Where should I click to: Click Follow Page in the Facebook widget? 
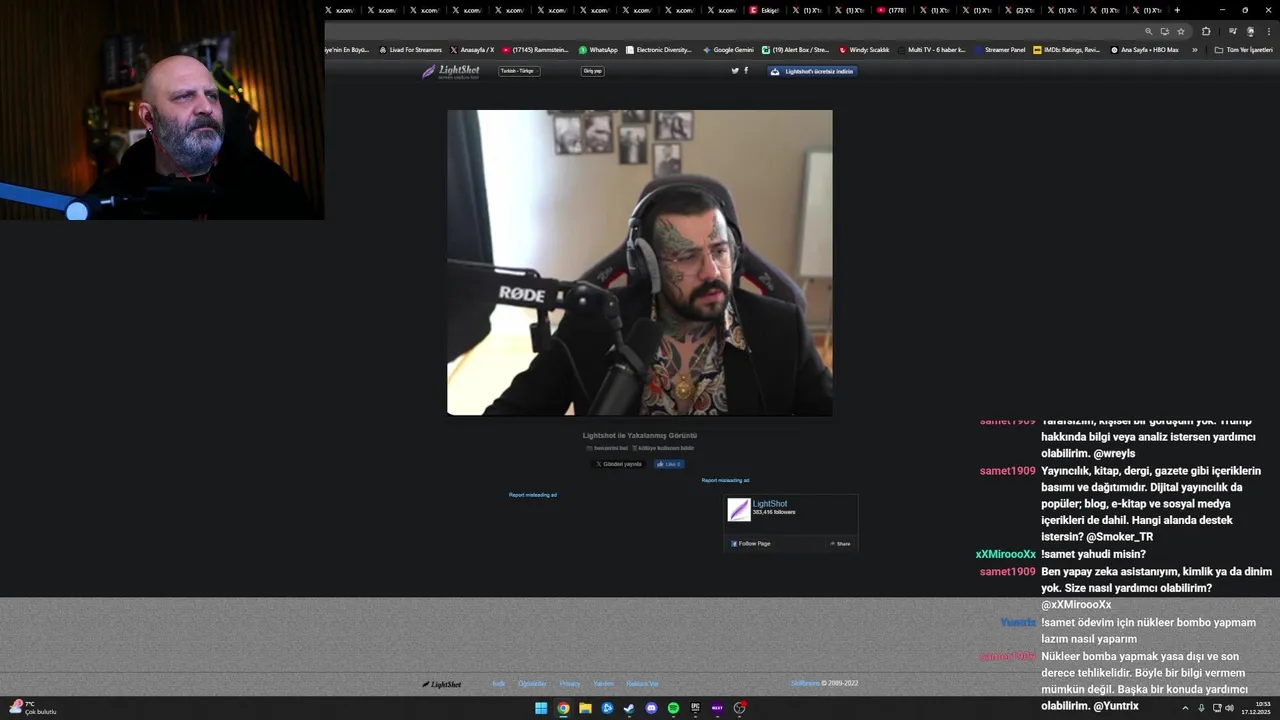click(751, 544)
